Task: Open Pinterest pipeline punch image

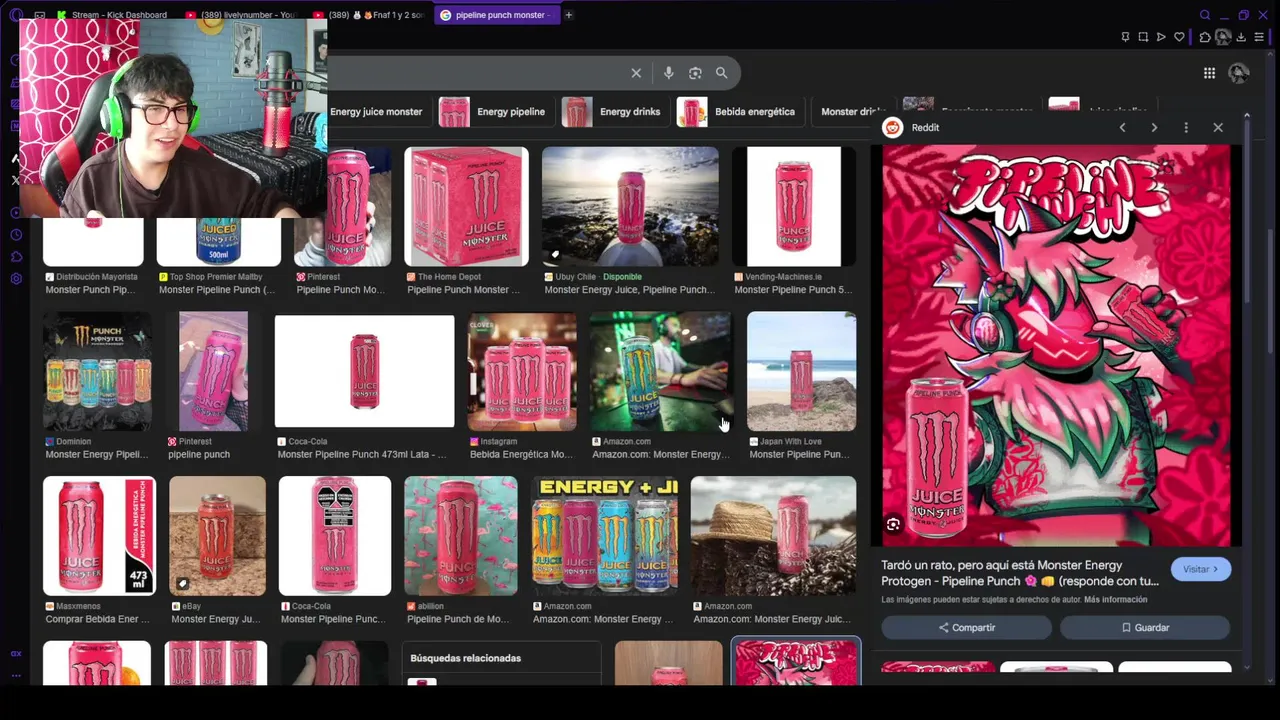Action: [213, 371]
